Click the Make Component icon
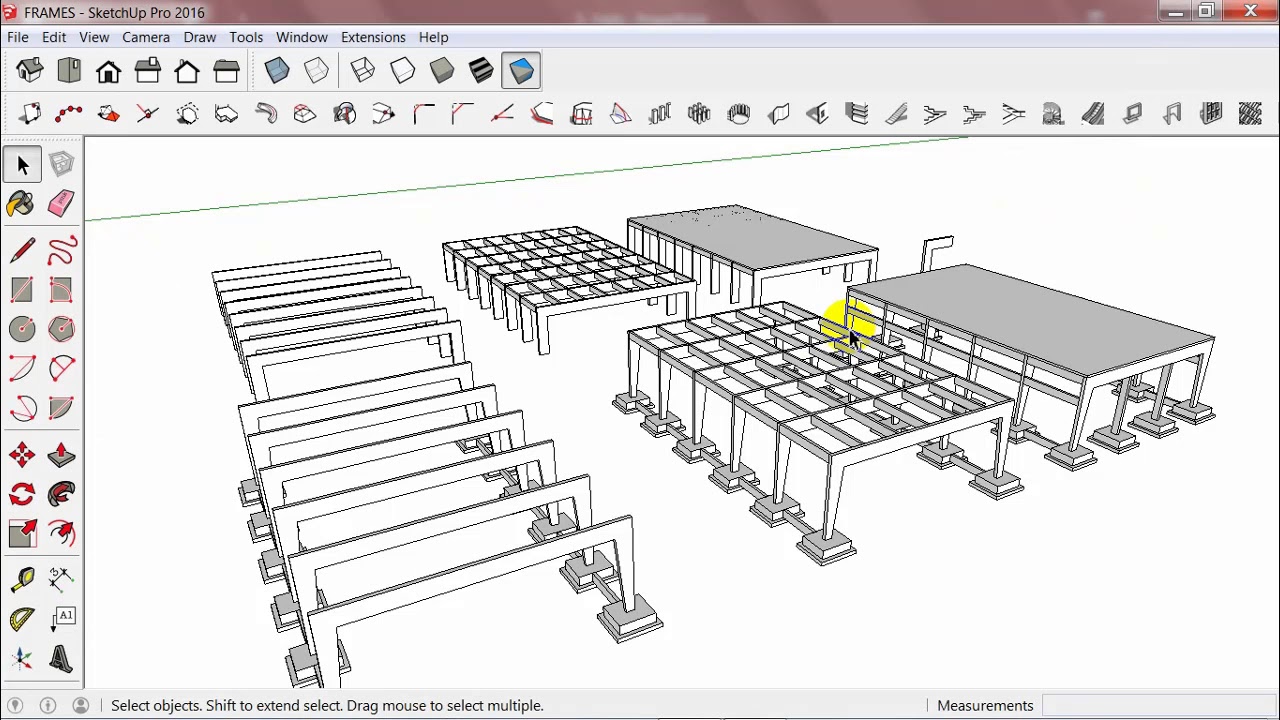 (x=61, y=164)
